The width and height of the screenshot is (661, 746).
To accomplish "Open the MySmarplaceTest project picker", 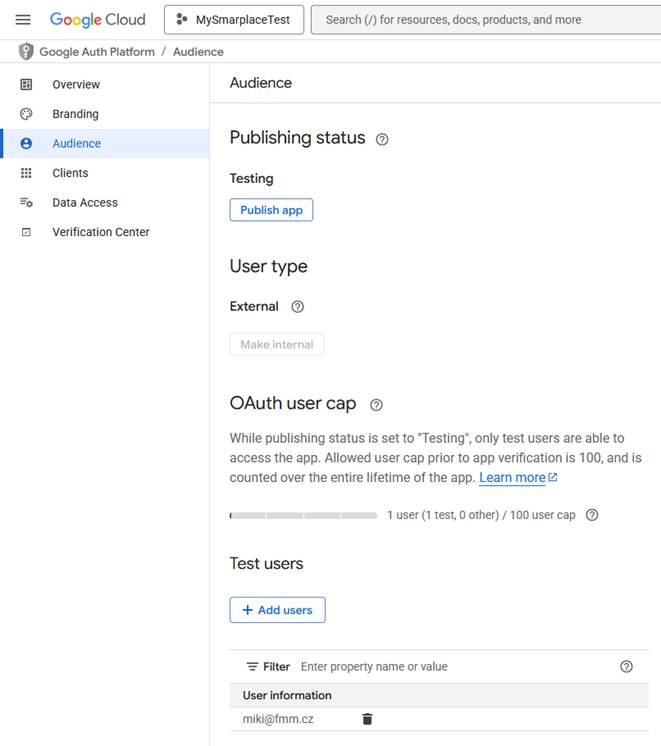I will click(x=234, y=20).
